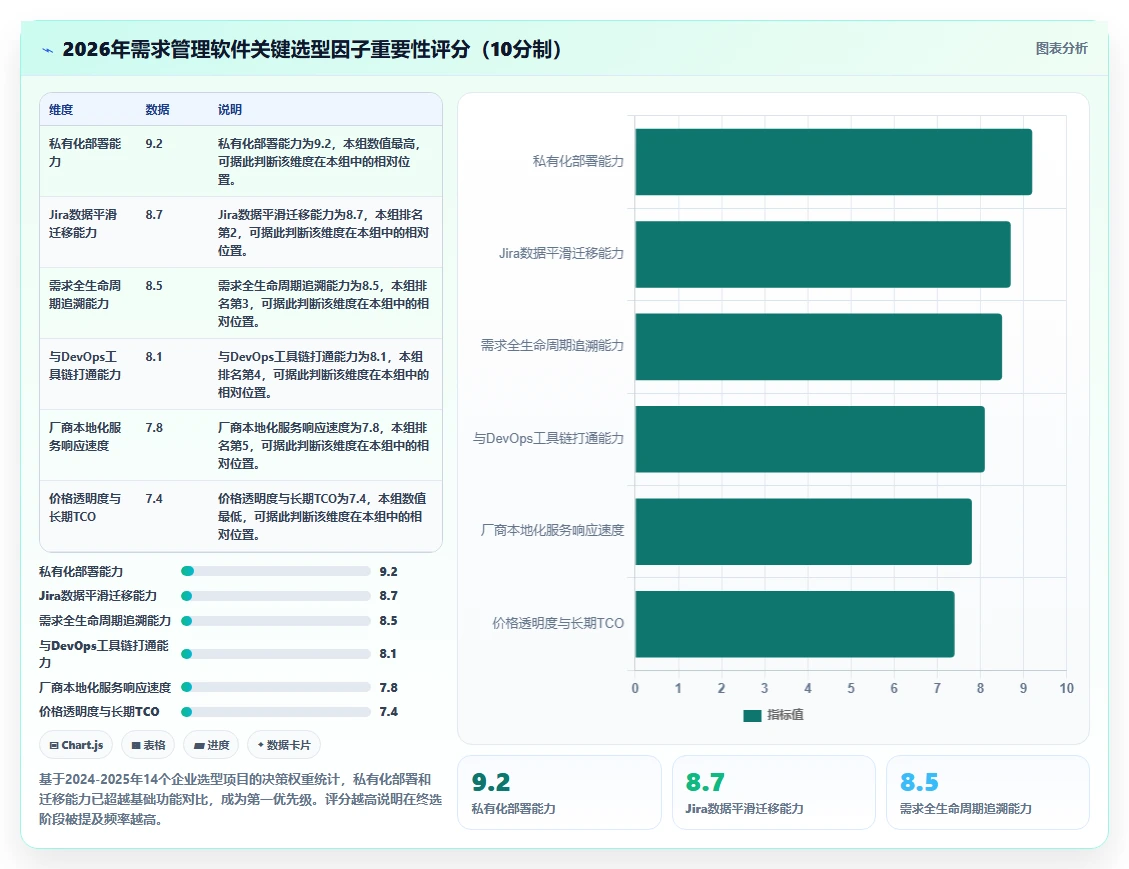
Task: Select the 8.1 value in the table
Action: click(x=154, y=356)
